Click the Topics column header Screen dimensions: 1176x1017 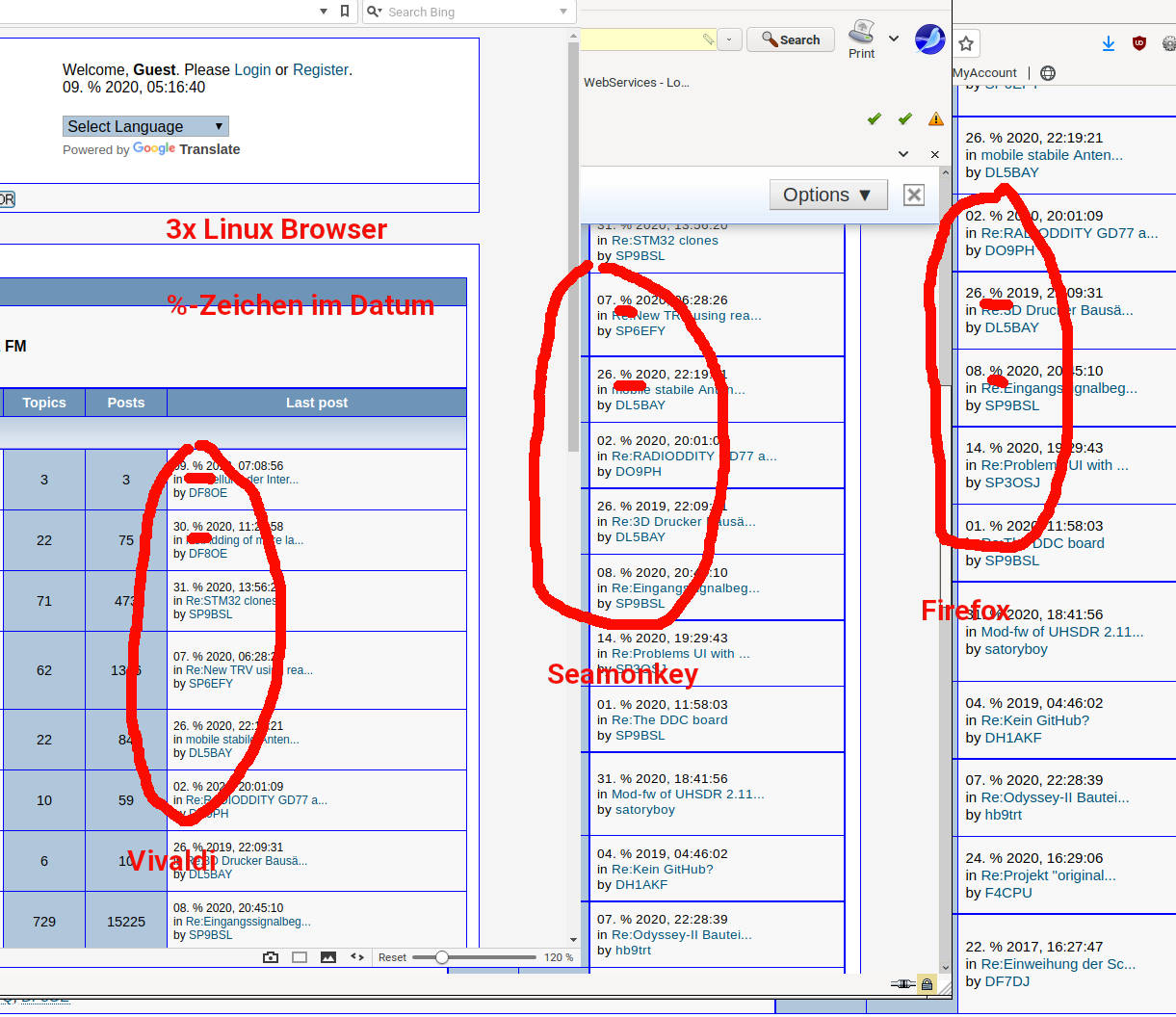[44, 403]
